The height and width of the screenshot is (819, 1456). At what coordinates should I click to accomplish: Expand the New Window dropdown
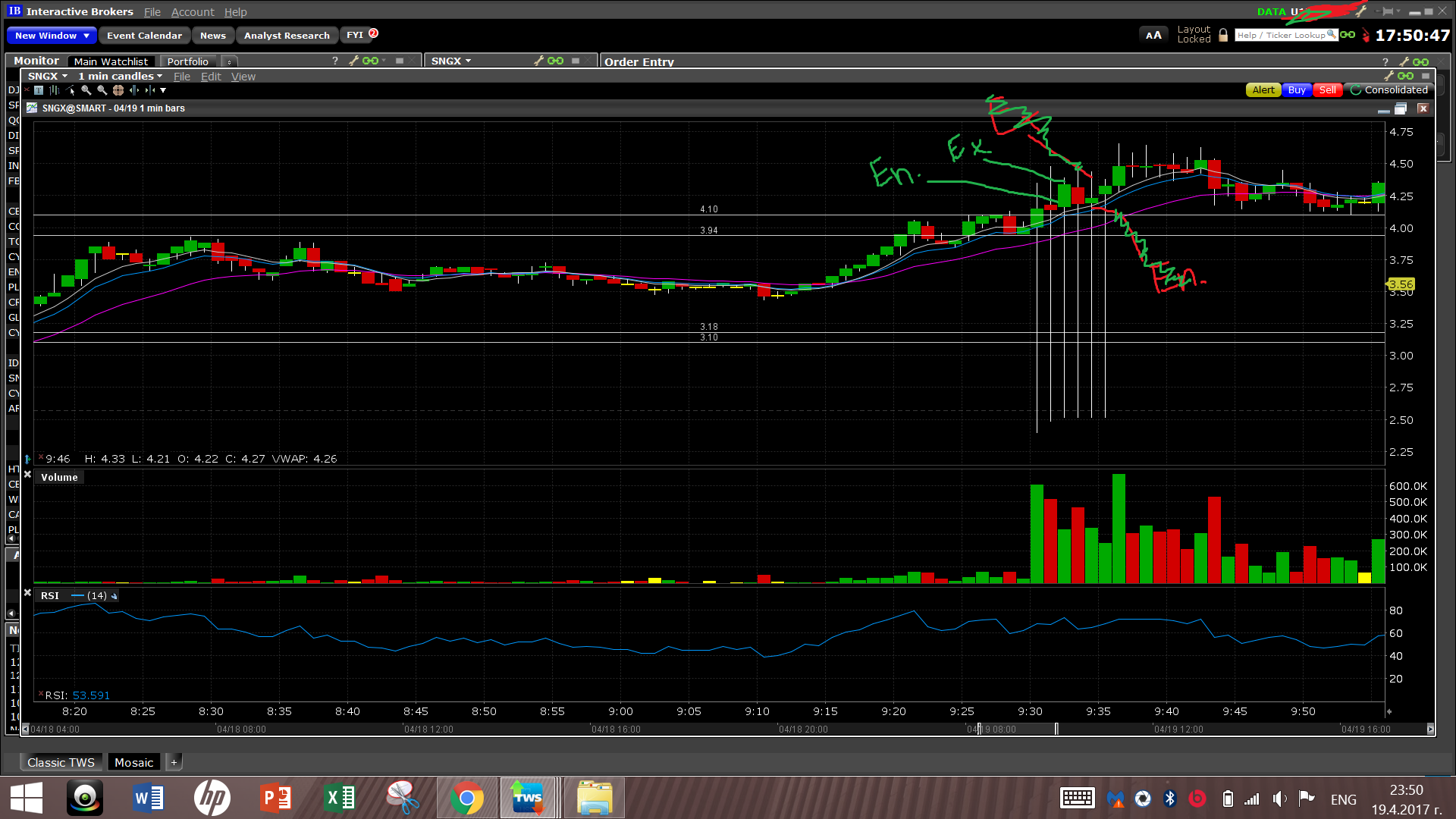point(86,36)
